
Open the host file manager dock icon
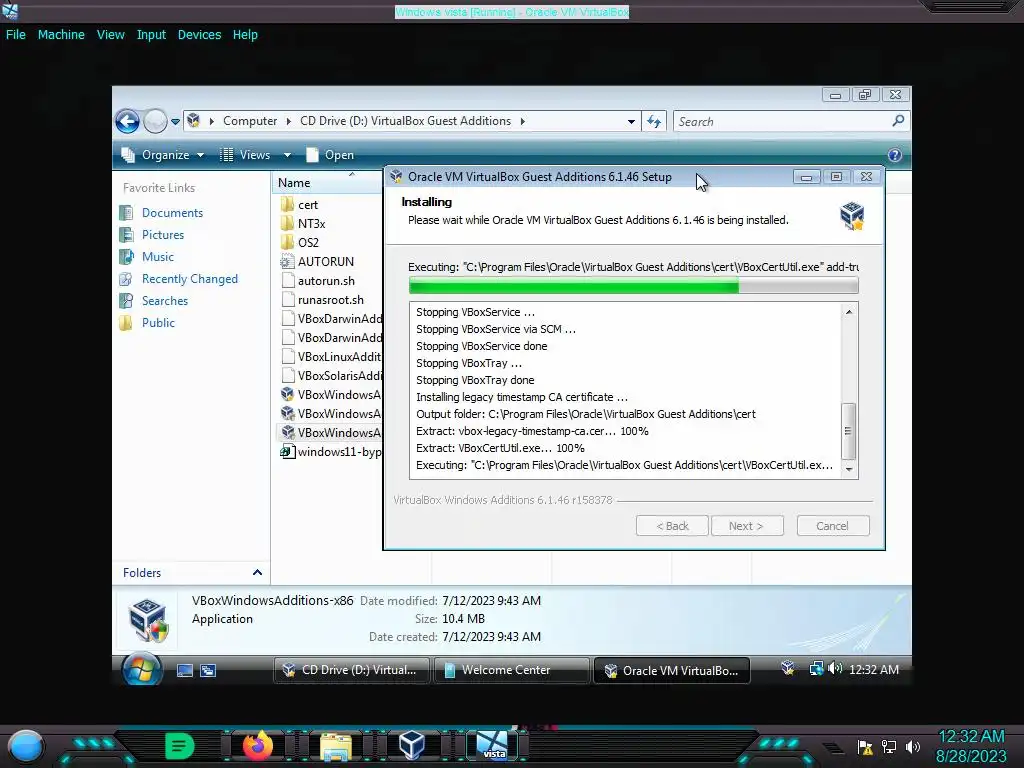pos(336,746)
